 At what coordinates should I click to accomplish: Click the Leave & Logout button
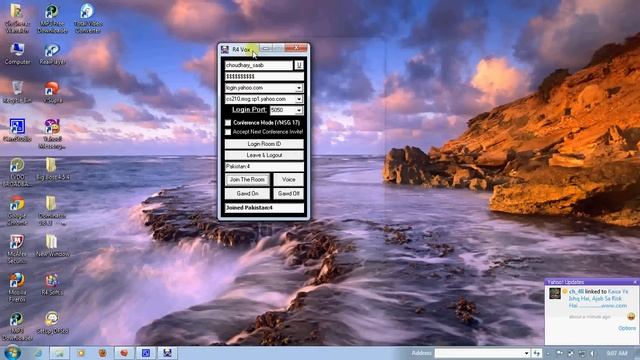click(264, 155)
